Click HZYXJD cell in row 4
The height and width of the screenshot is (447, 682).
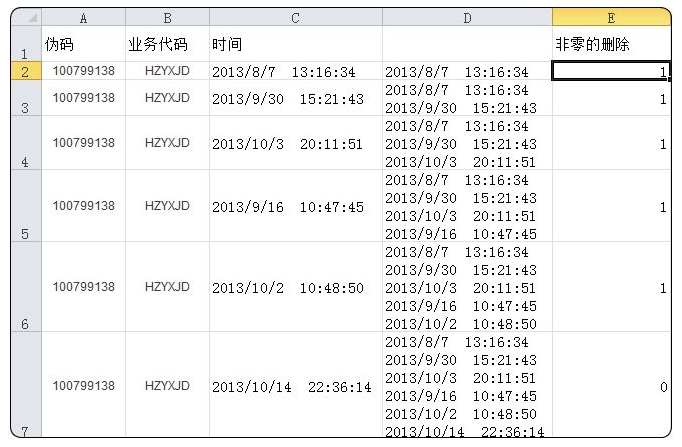pyautogui.click(x=167, y=143)
